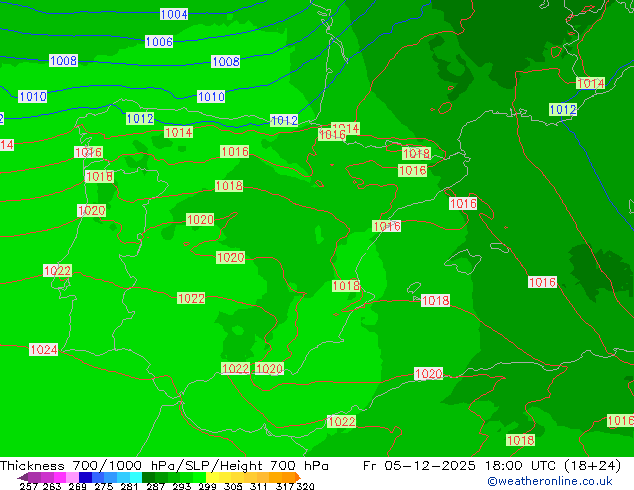The image size is (634, 490).
Task: Select the bright magenta legend swatch
Action: point(60,477)
